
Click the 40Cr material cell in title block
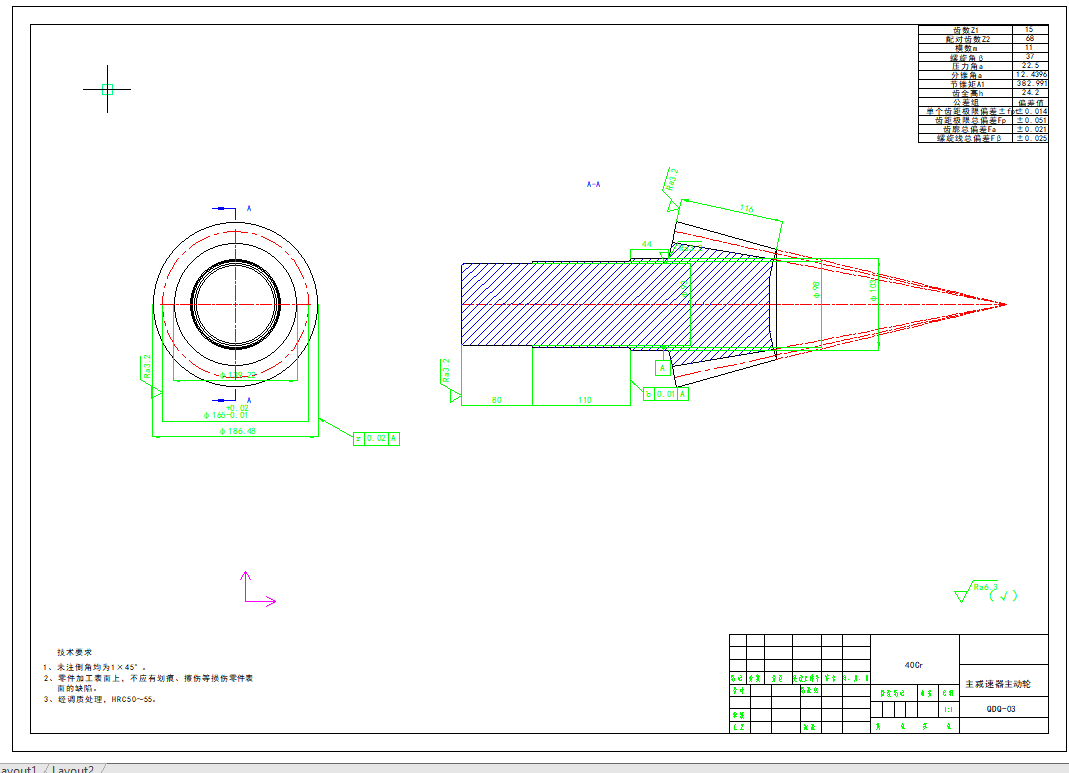tap(914, 665)
